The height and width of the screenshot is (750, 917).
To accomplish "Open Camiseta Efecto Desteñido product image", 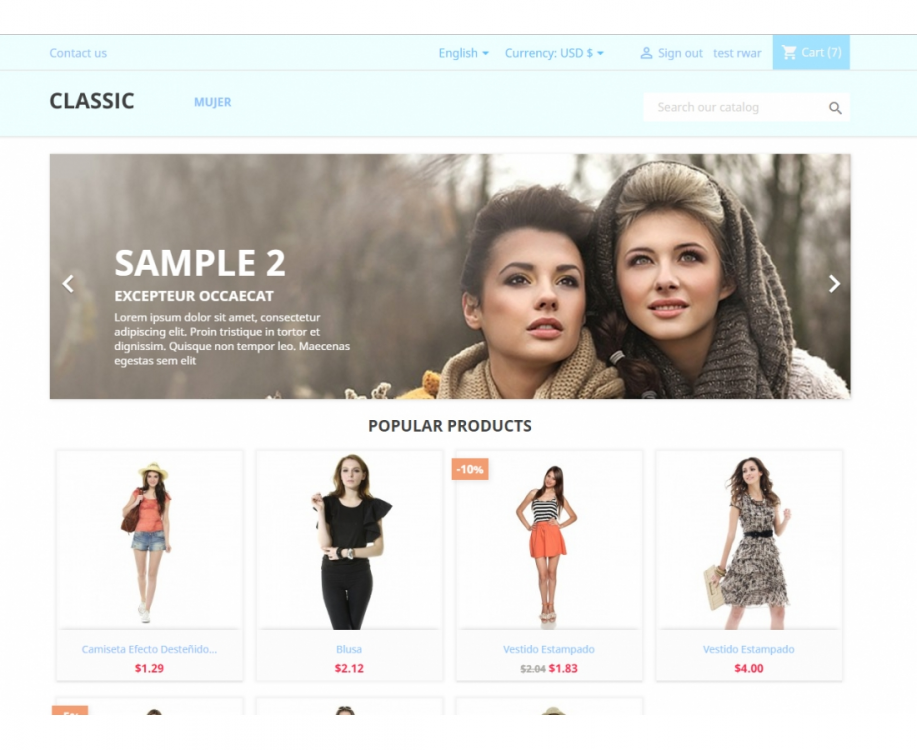I will tap(150, 541).
